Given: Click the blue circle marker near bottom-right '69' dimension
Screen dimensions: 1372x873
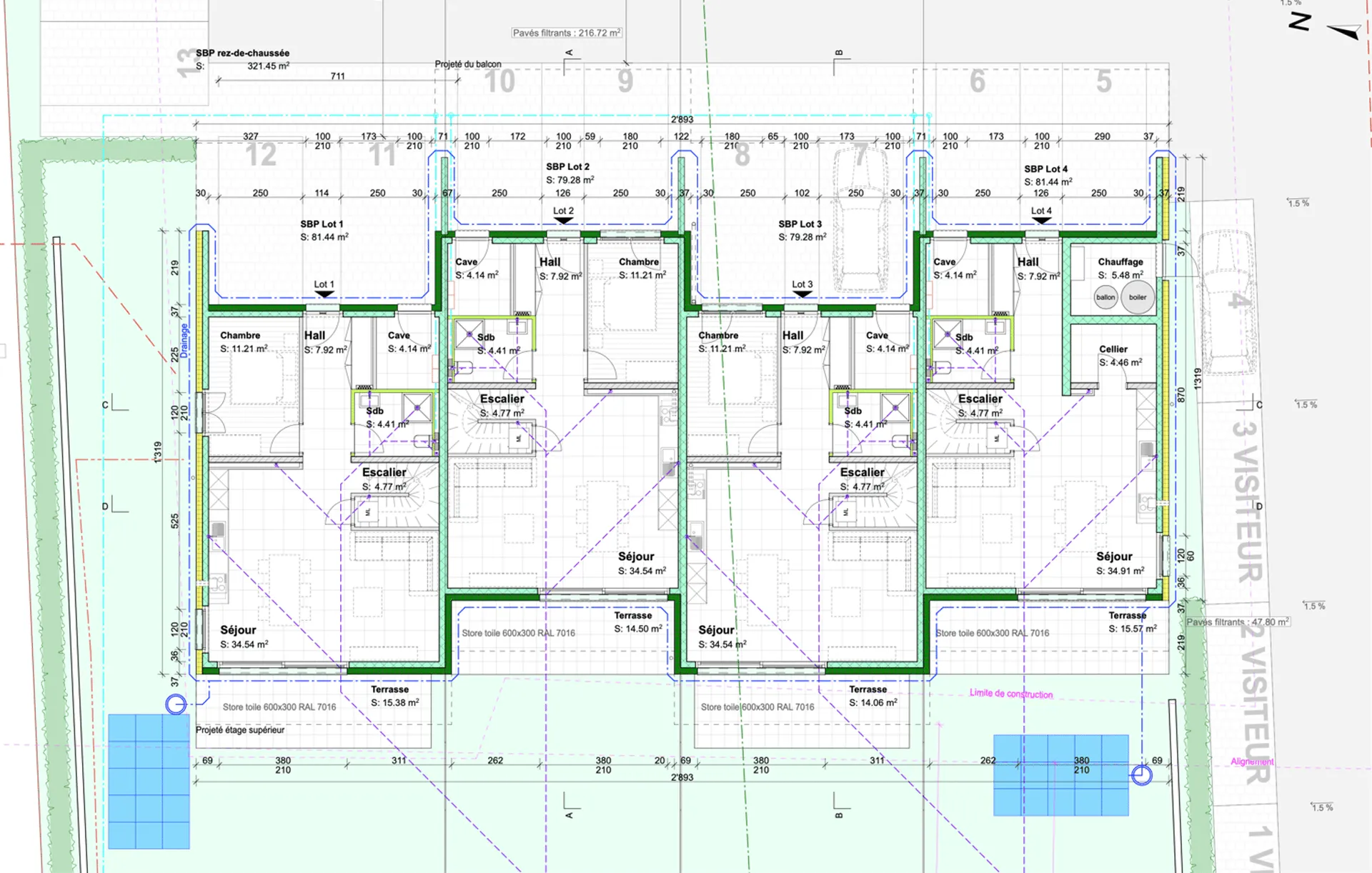Looking at the screenshot, I should tap(1142, 775).
